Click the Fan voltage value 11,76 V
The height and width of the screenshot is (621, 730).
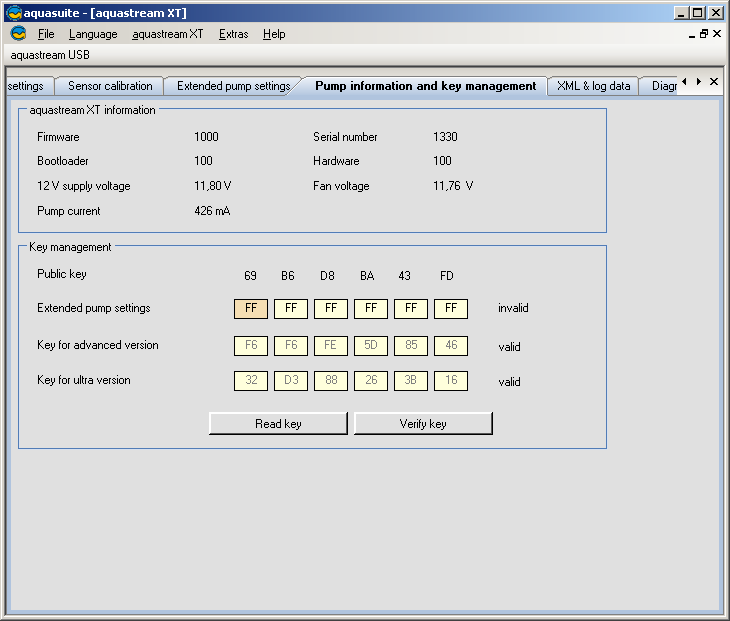pyautogui.click(x=453, y=186)
